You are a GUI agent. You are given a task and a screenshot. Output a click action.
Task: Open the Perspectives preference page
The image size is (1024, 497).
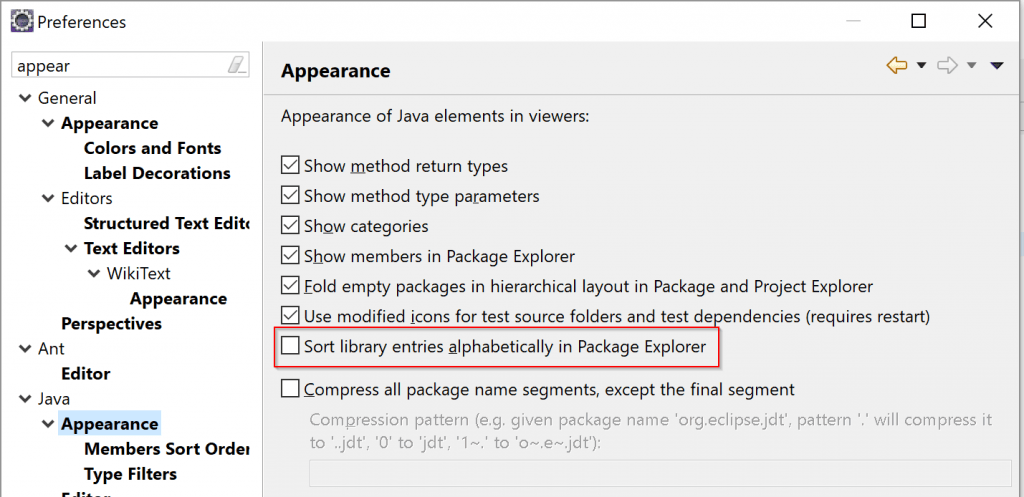click(112, 324)
